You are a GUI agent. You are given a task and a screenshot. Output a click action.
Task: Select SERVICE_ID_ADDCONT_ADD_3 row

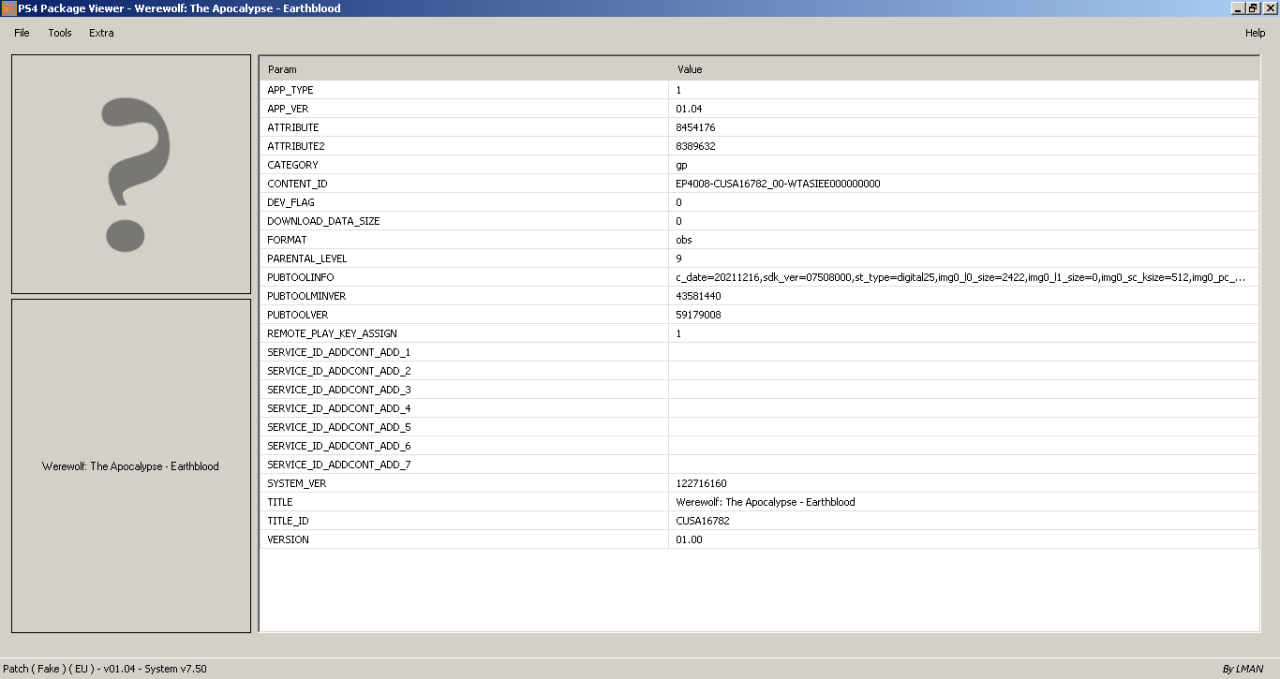tap(759, 390)
